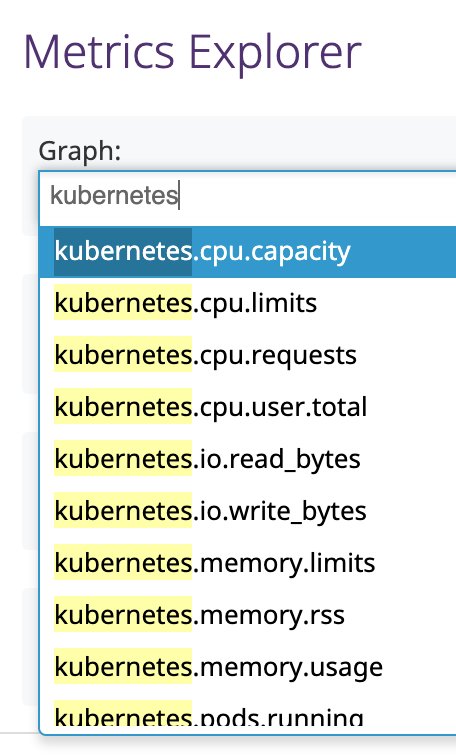Click the yellow-highlighted kubernetes text in cpu.limits row
Viewport: 456px width, 756px height.
[x=123, y=302]
